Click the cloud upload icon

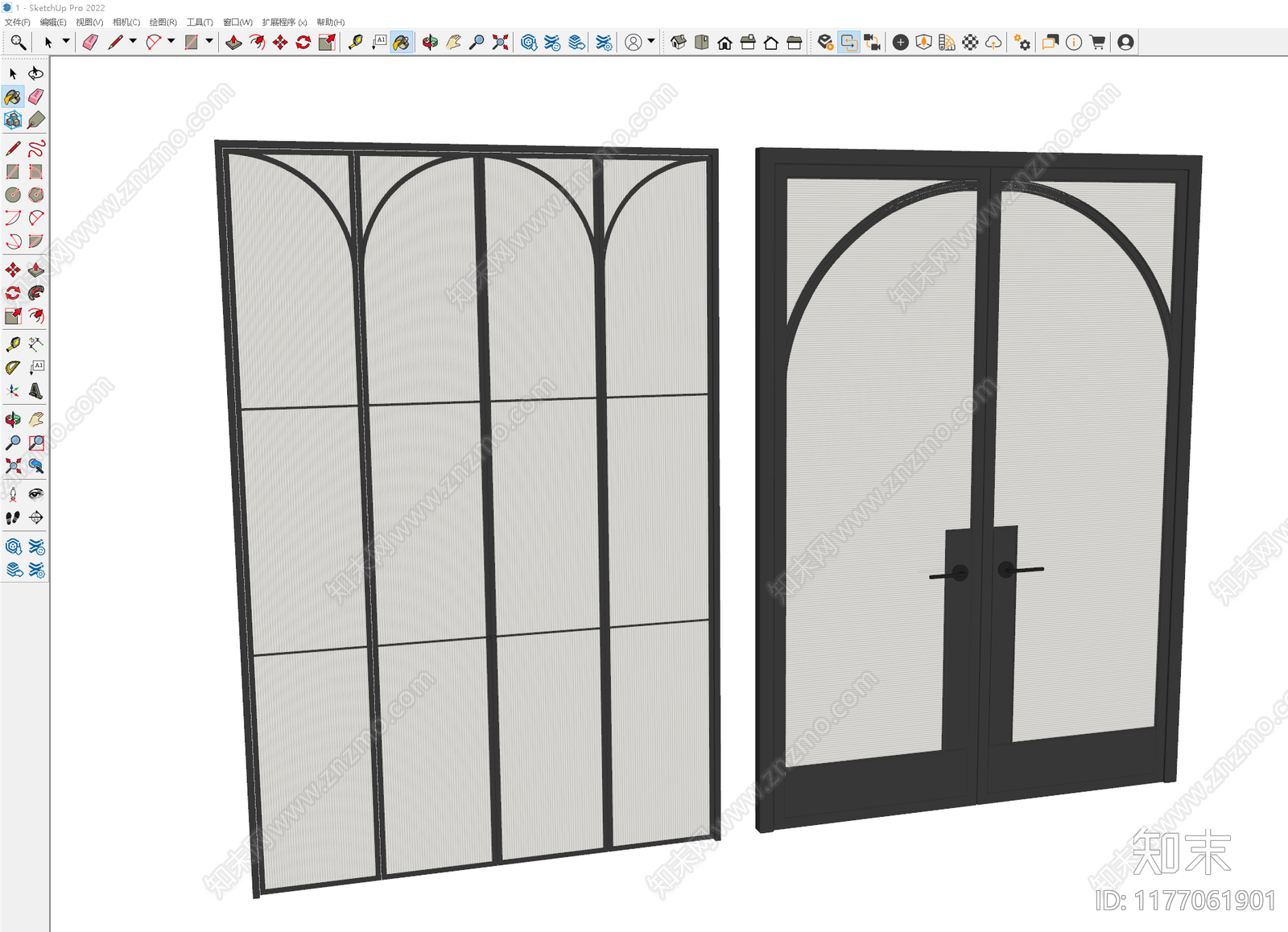tap(993, 42)
